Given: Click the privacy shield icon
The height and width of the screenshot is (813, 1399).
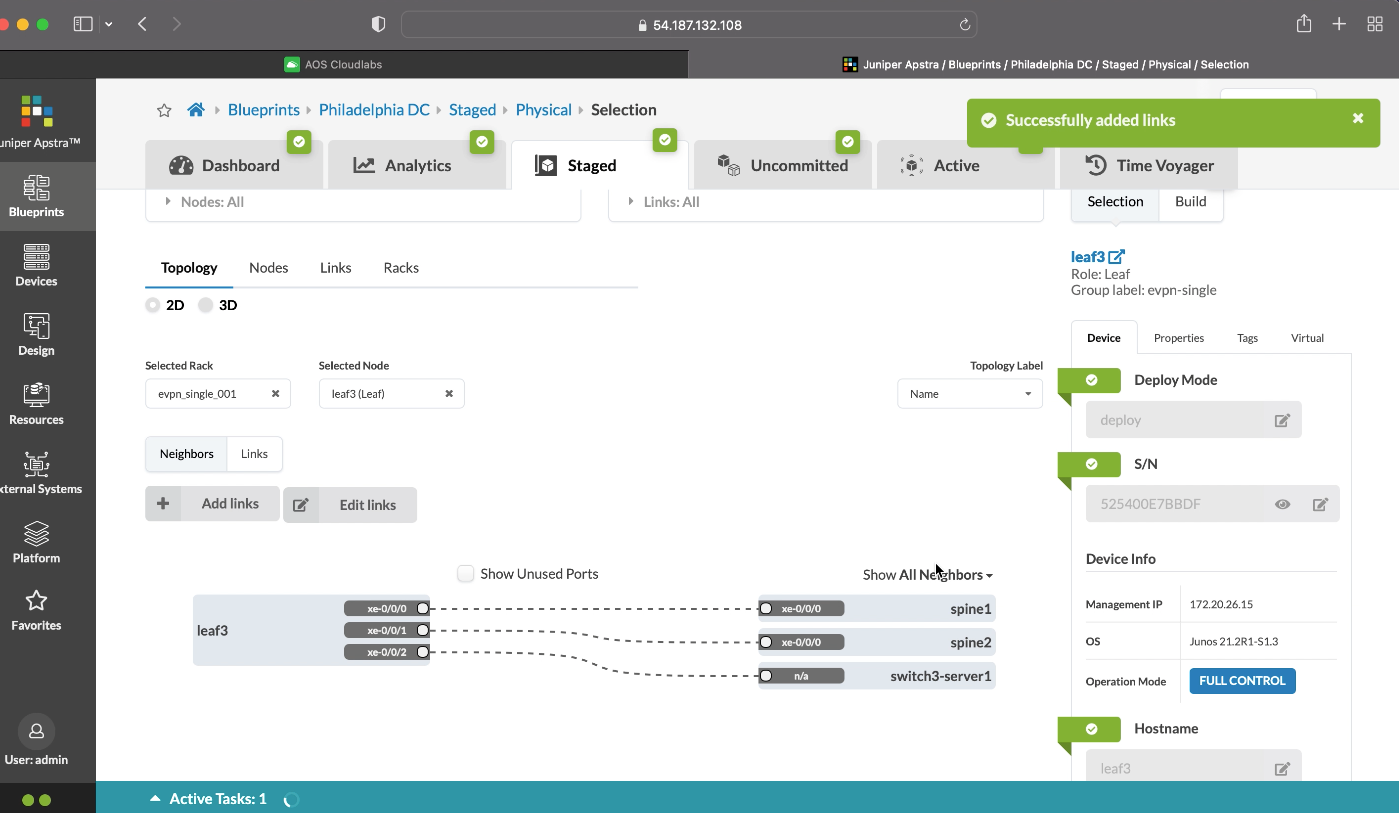Looking at the screenshot, I should pos(378,24).
